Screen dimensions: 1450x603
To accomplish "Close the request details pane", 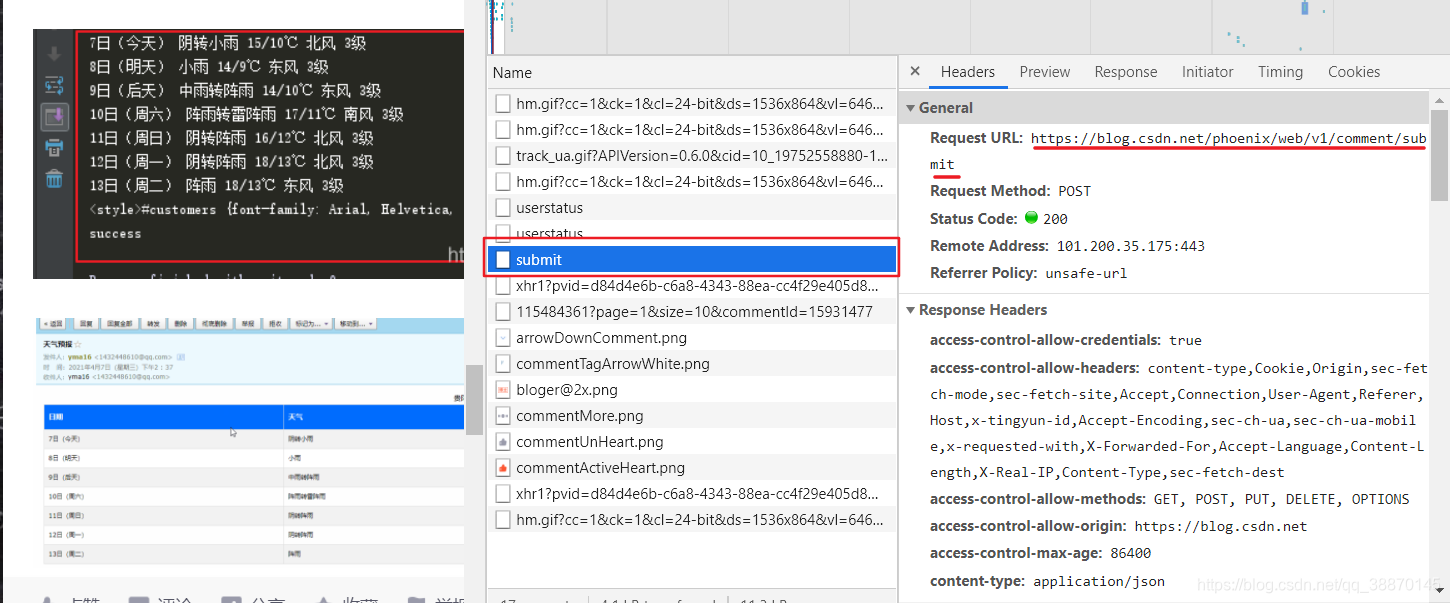I will [915, 72].
